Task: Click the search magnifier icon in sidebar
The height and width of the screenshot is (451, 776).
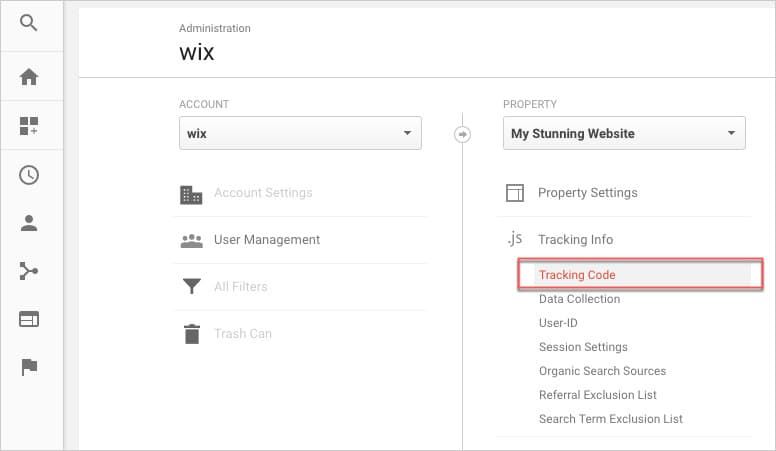Action: (x=28, y=23)
